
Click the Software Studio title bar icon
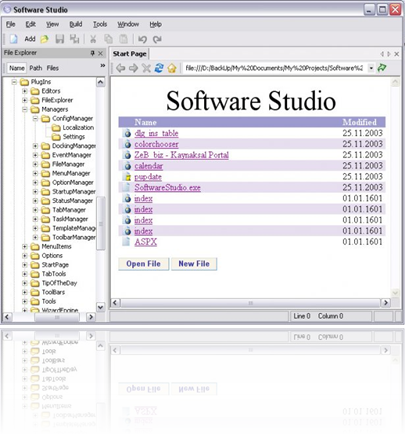(7, 9)
